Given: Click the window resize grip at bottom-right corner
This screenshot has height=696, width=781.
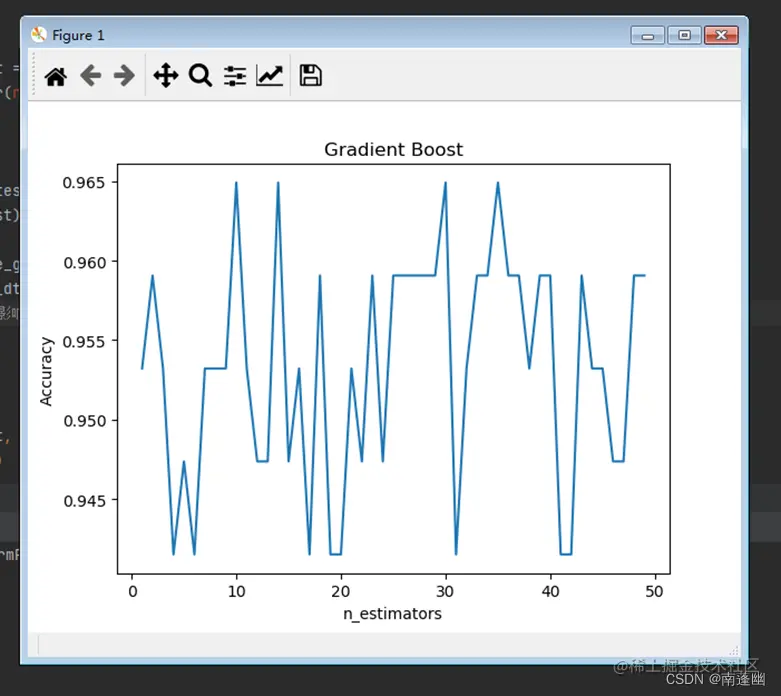Looking at the screenshot, I should (734, 650).
